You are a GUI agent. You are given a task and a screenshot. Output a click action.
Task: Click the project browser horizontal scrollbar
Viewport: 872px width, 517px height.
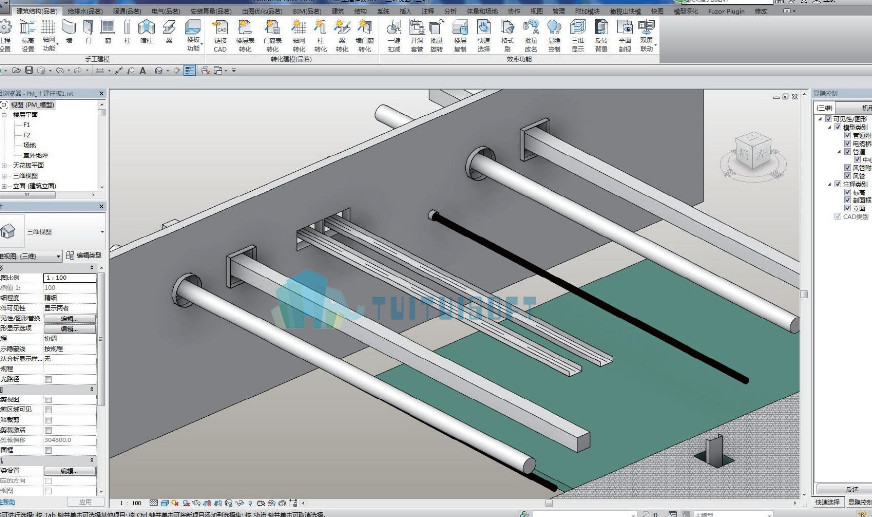(28, 195)
